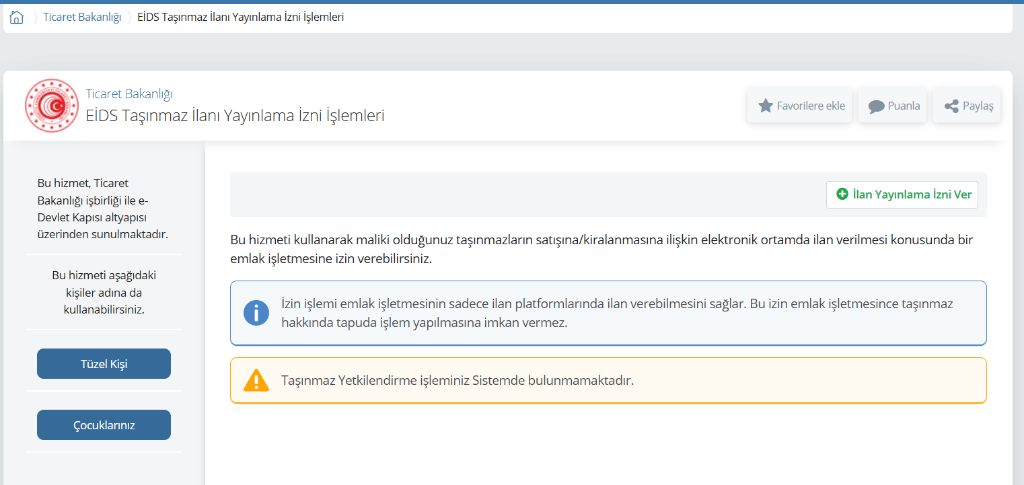Click warning text Taşınmaz Yetkilendirme işleminiz Sistemde bulunmamaktadır
Viewport: 1024px width, 485px height.
click(x=457, y=380)
